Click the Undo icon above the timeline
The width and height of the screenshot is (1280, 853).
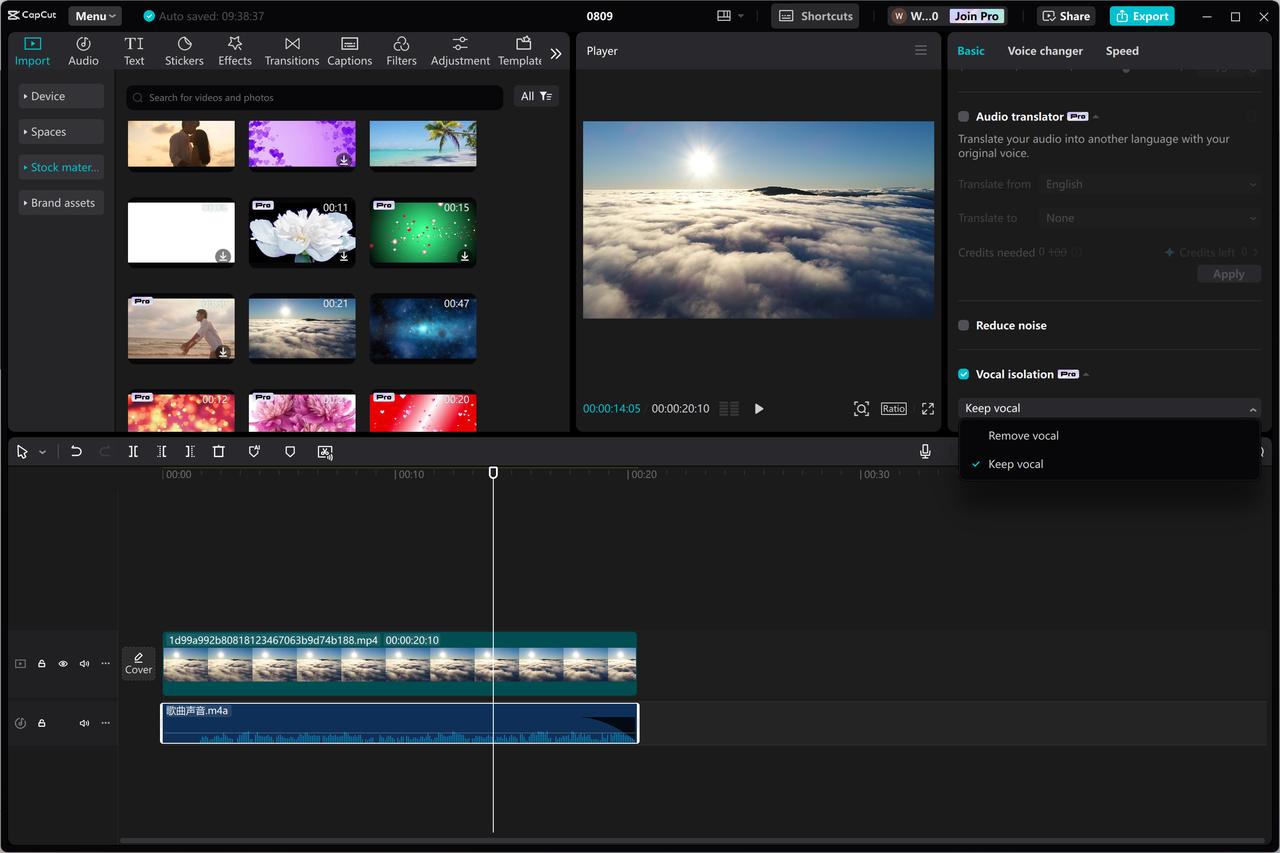click(x=76, y=451)
